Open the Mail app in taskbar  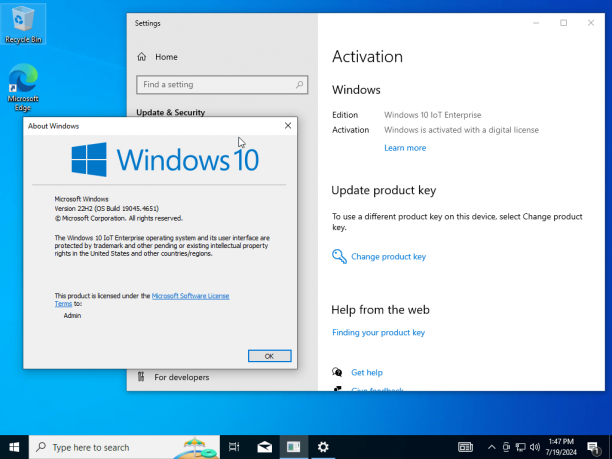264,447
